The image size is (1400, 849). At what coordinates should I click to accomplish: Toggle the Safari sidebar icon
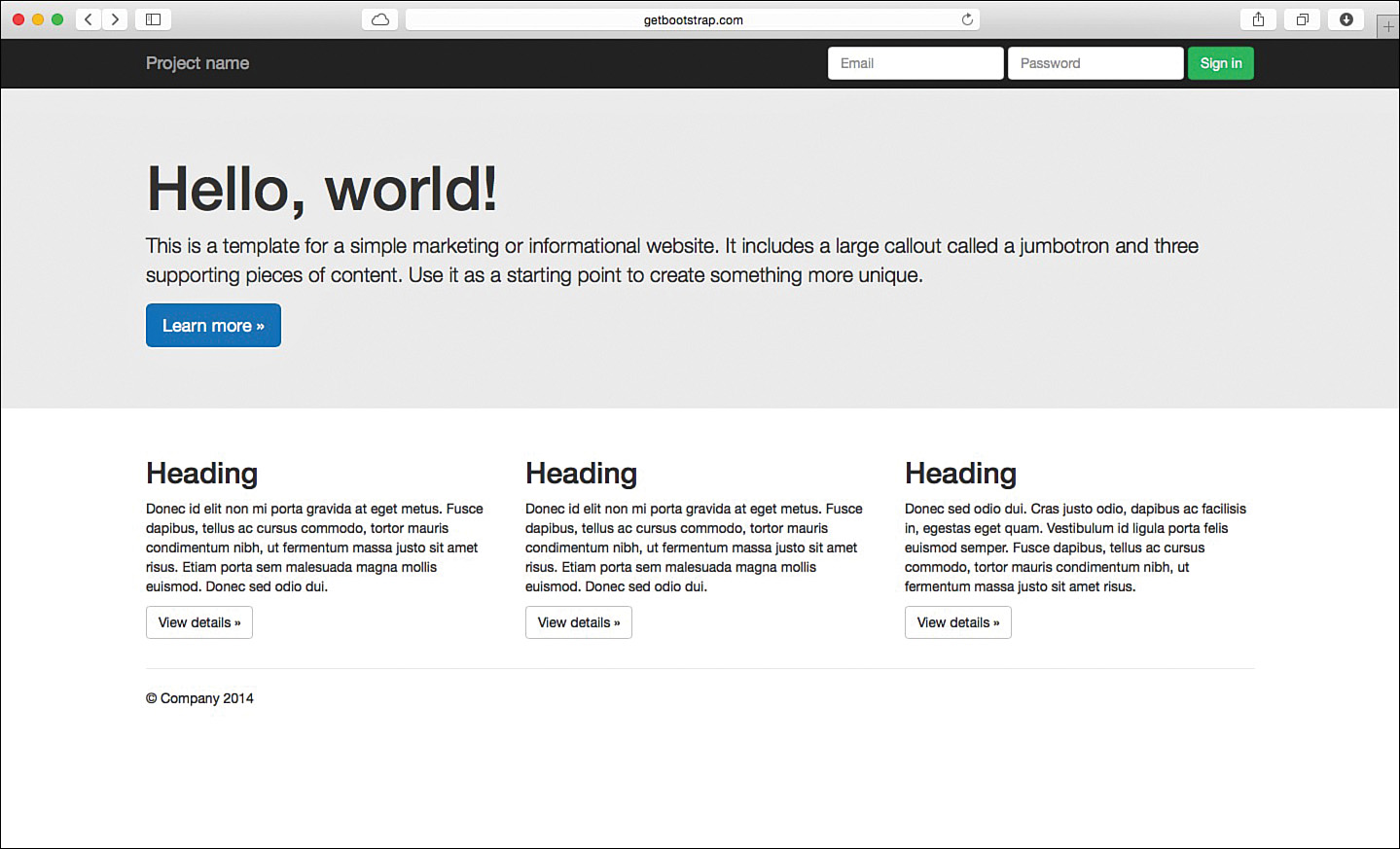[153, 19]
